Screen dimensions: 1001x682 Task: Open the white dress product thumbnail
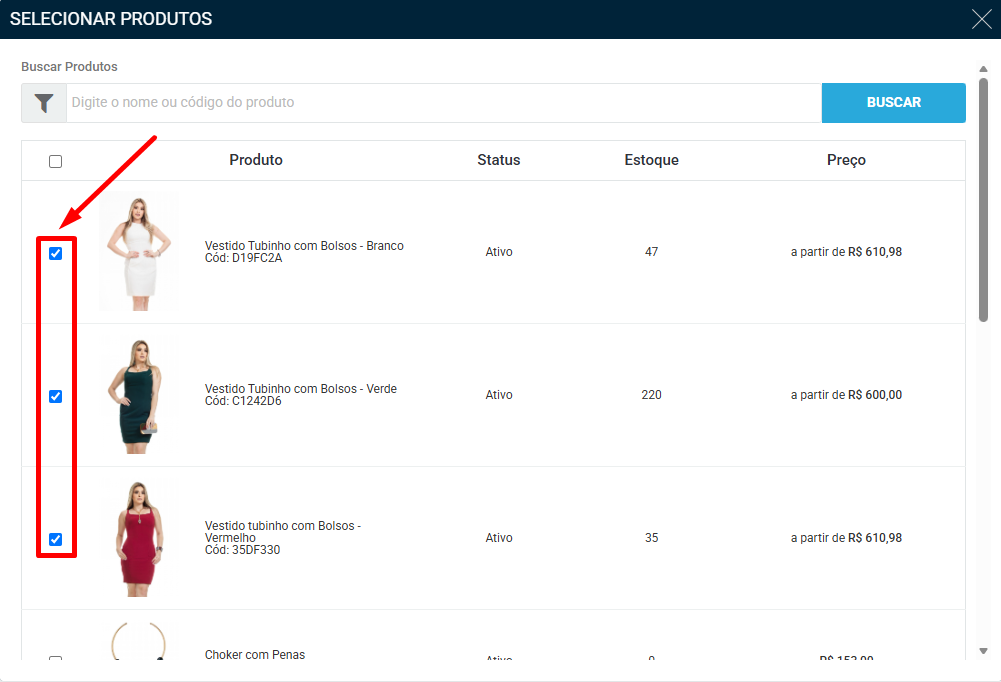pos(139,252)
